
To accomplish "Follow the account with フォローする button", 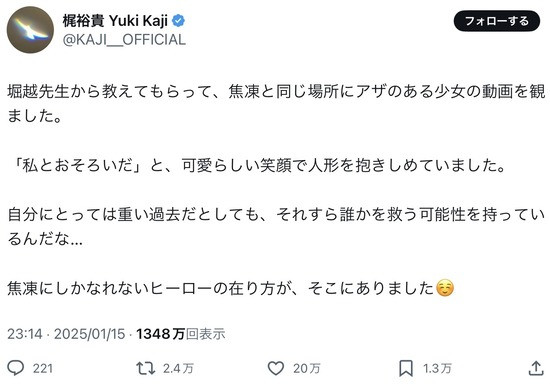I will (x=497, y=21).
